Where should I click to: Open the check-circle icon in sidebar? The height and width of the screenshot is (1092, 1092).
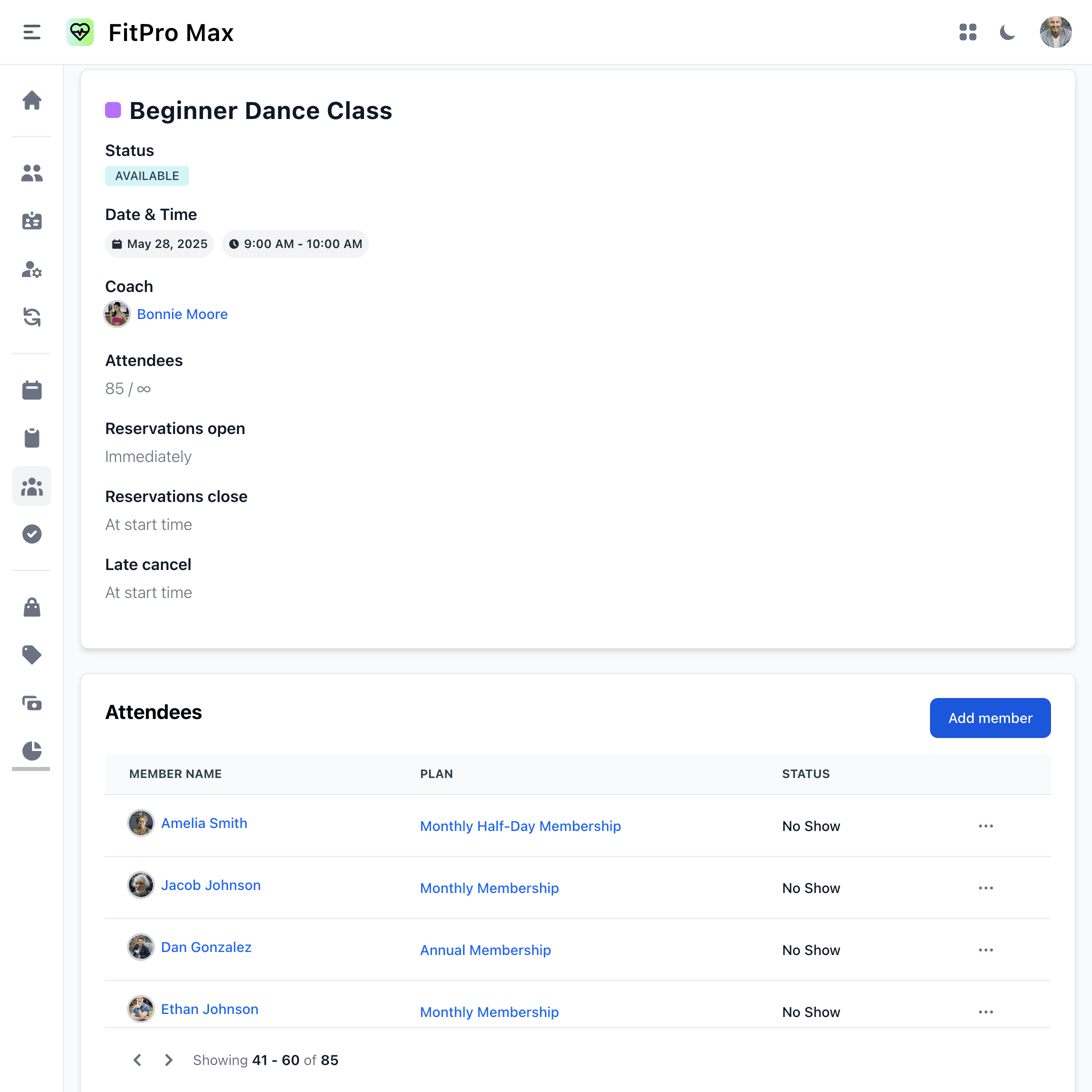coord(31,533)
